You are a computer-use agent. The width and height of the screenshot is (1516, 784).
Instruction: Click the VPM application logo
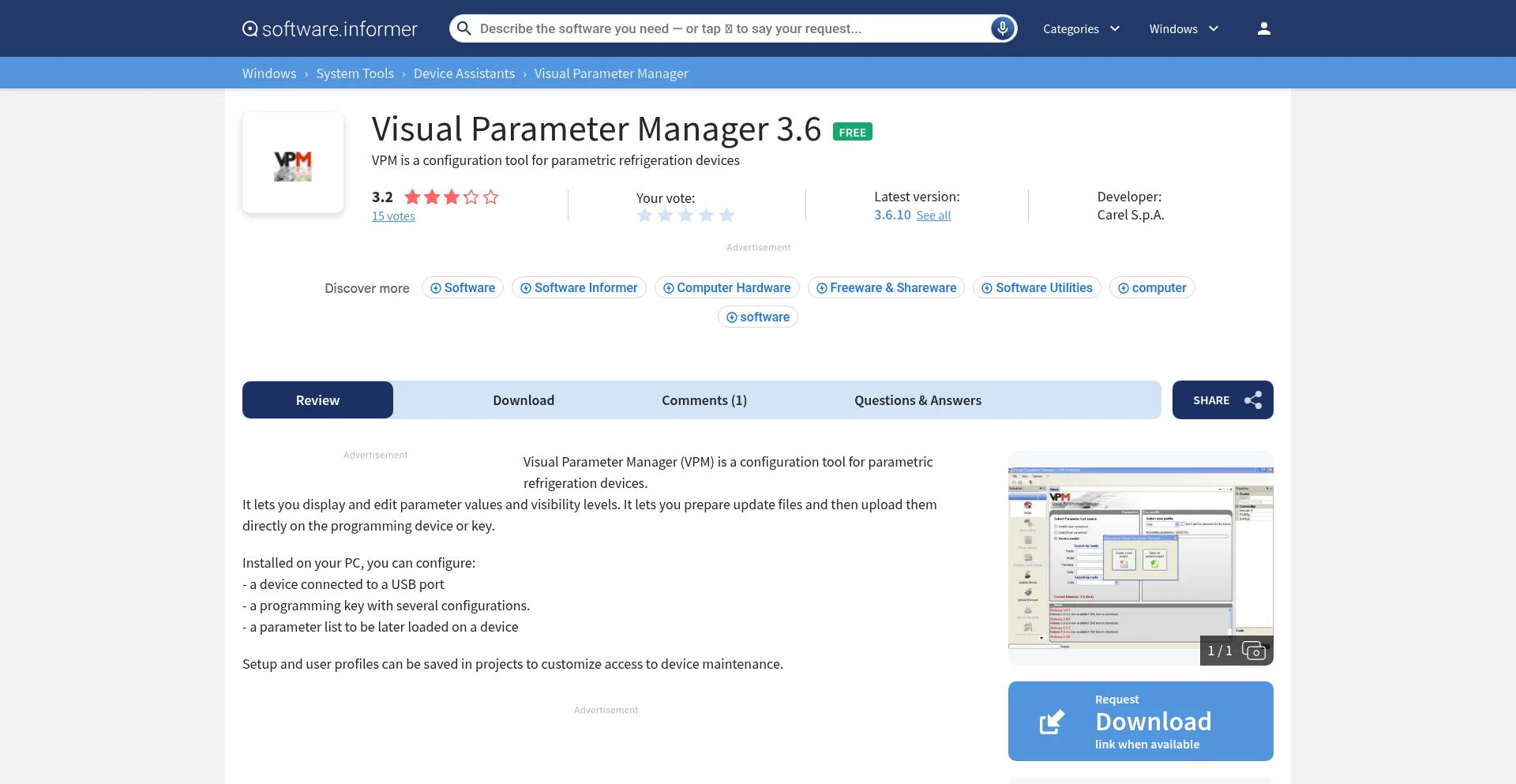coord(293,163)
